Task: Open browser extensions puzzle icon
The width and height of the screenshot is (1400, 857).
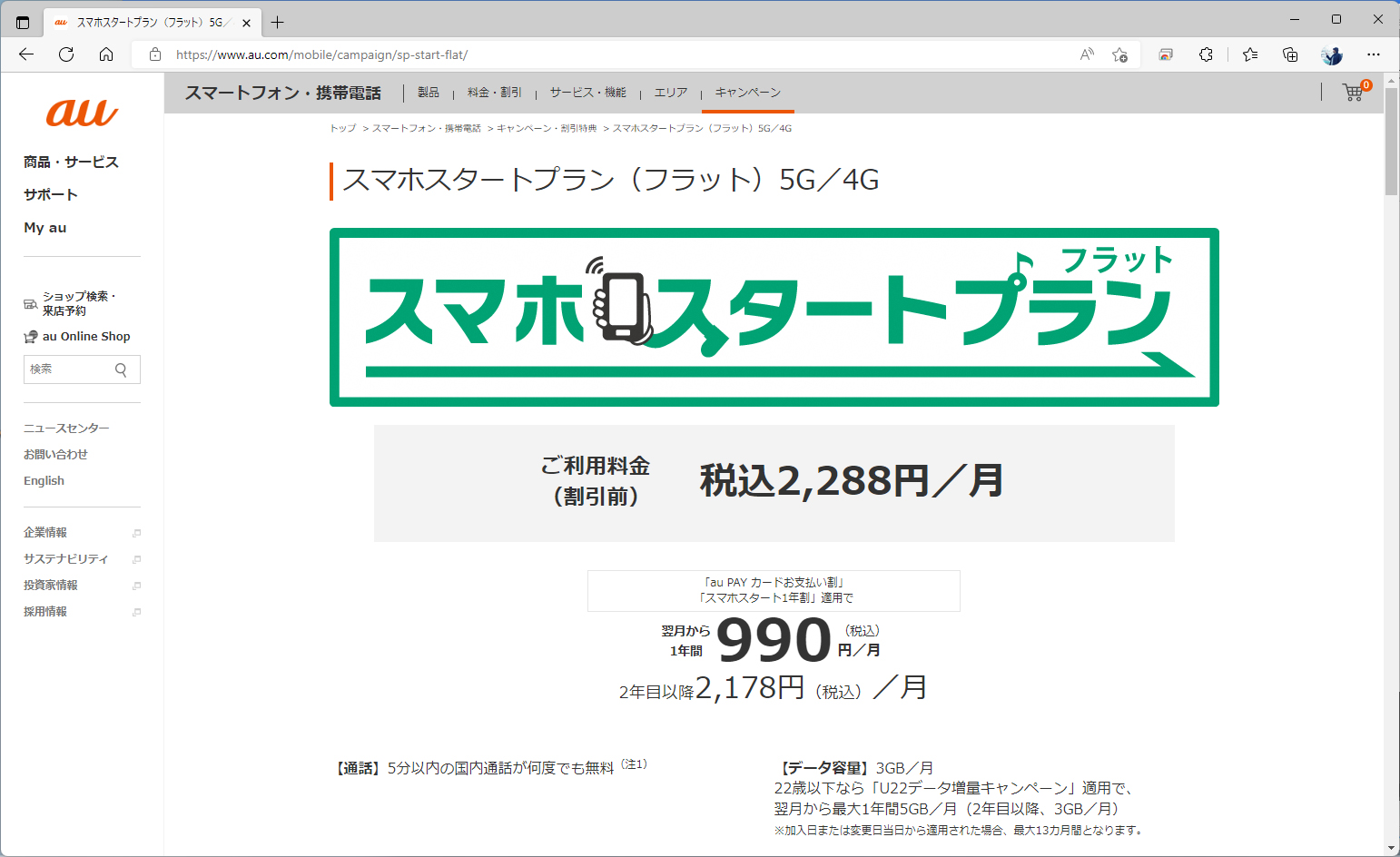Action: pos(1206,54)
